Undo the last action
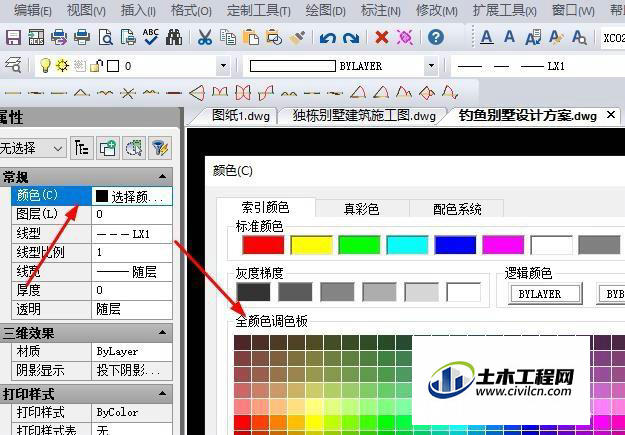This screenshot has height=435, width=625. (328, 38)
